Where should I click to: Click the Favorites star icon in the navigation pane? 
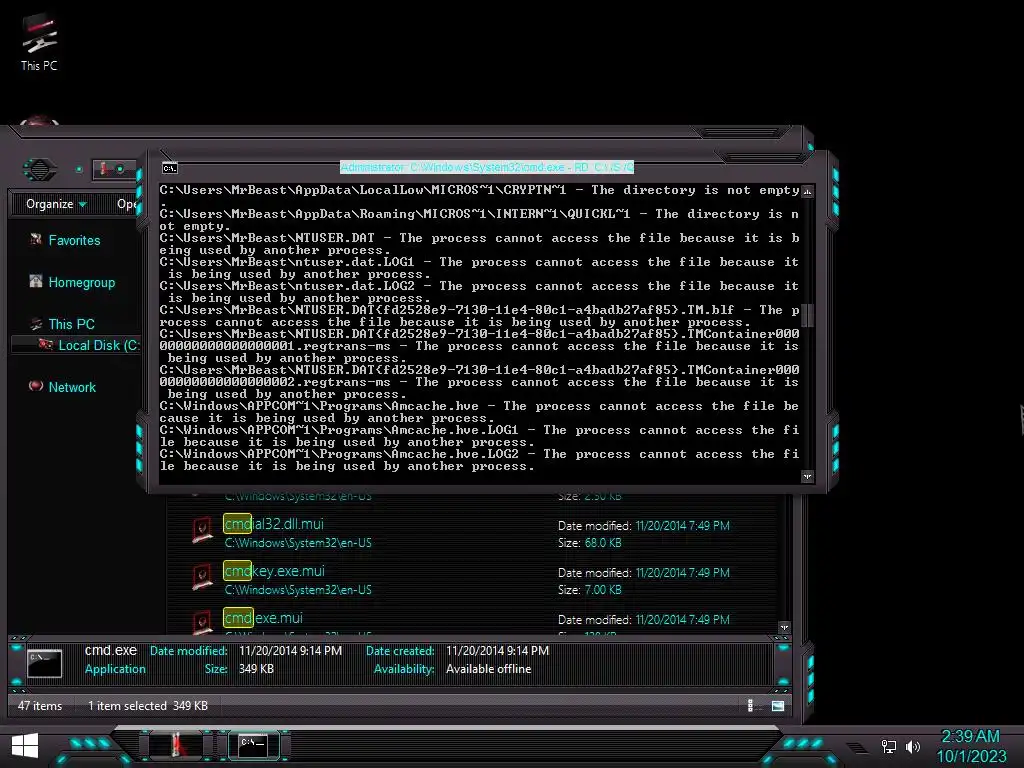point(36,239)
